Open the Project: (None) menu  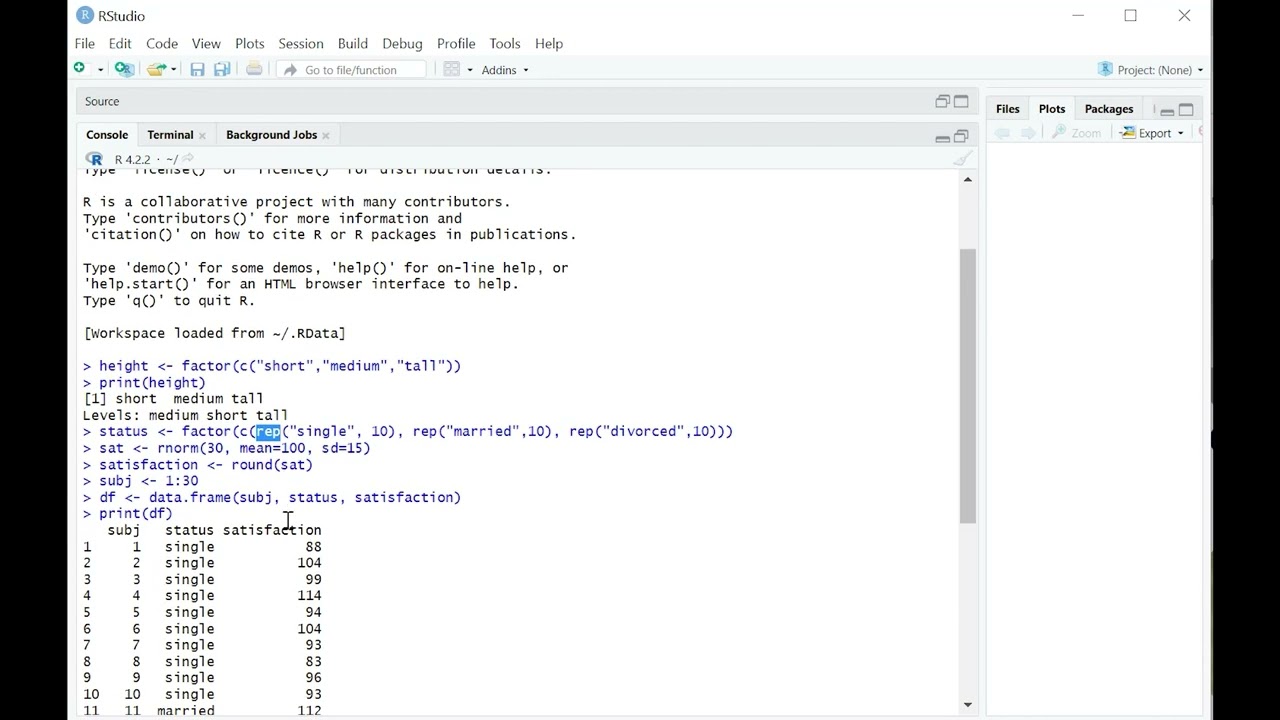(x=1160, y=70)
